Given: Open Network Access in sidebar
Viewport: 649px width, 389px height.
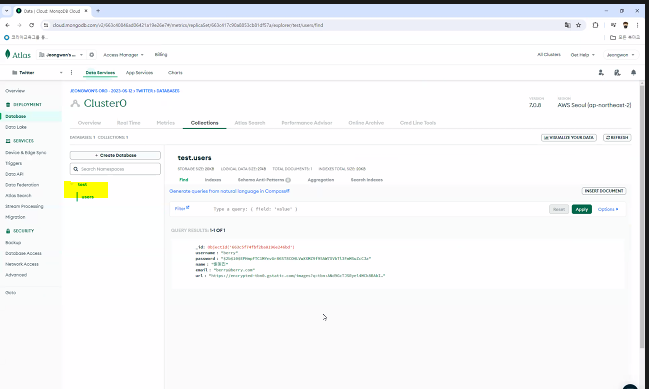Looking at the screenshot, I should pyautogui.click(x=22, y=264).
